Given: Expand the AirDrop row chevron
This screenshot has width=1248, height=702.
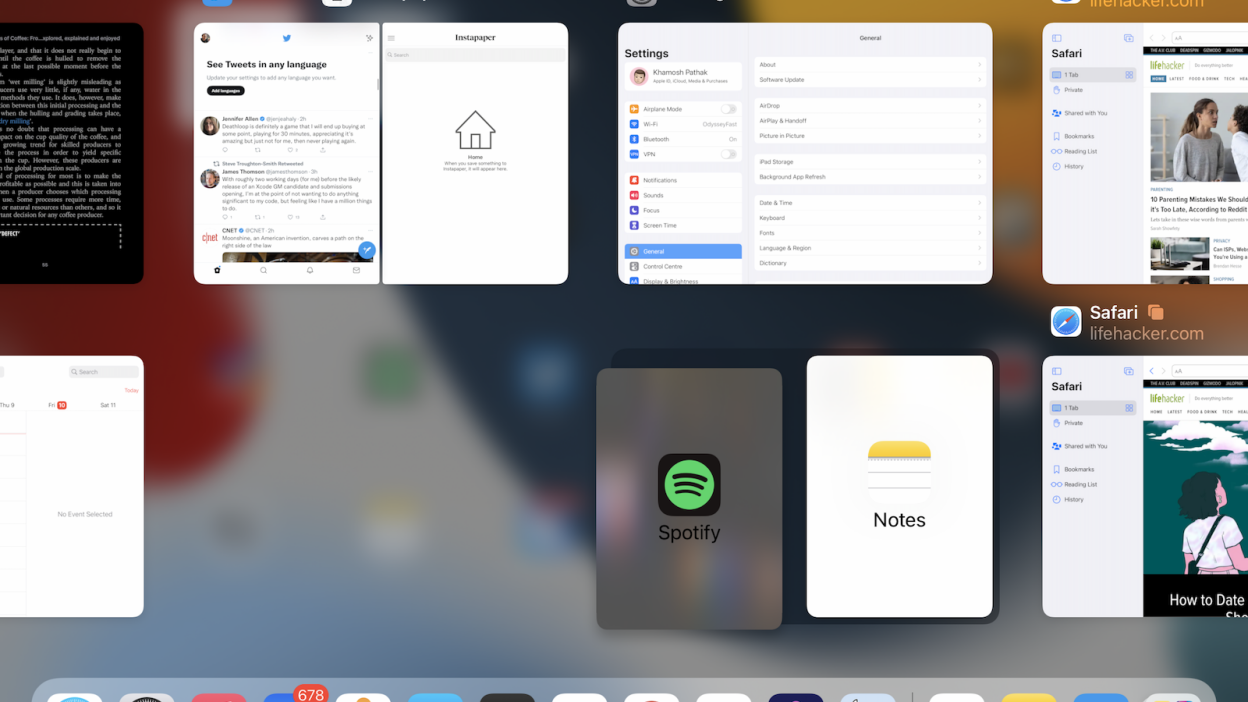Looking at the screenshot, I should (x=979, y=105).
